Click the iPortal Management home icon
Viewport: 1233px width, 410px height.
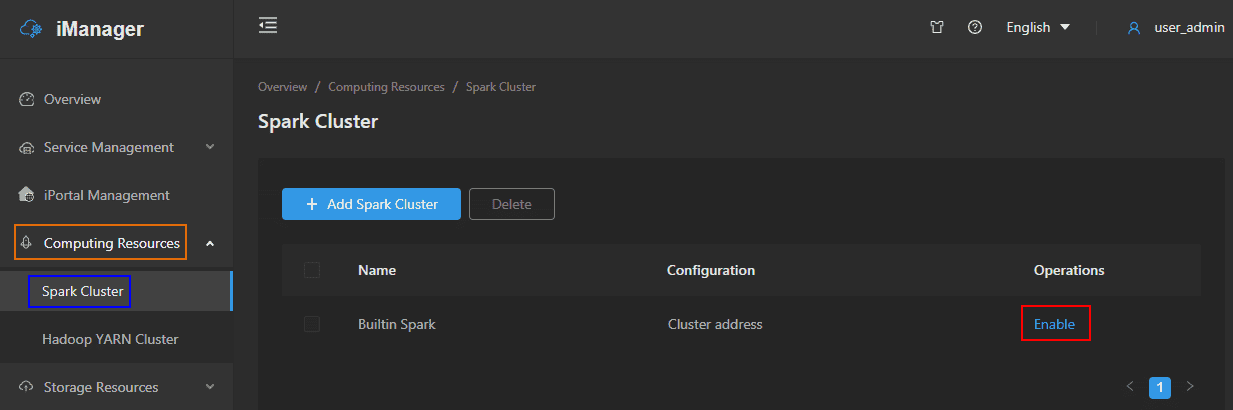(27, 195)
